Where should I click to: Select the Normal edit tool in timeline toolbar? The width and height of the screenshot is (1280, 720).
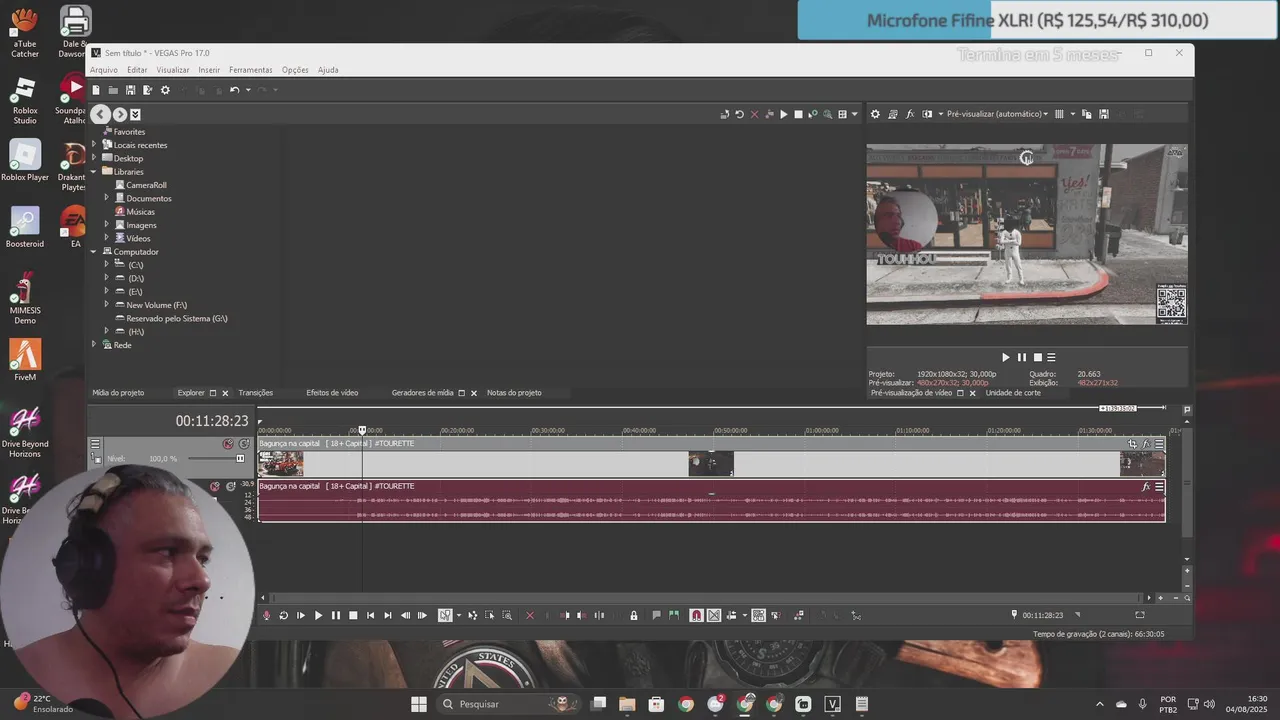(445, 616)
